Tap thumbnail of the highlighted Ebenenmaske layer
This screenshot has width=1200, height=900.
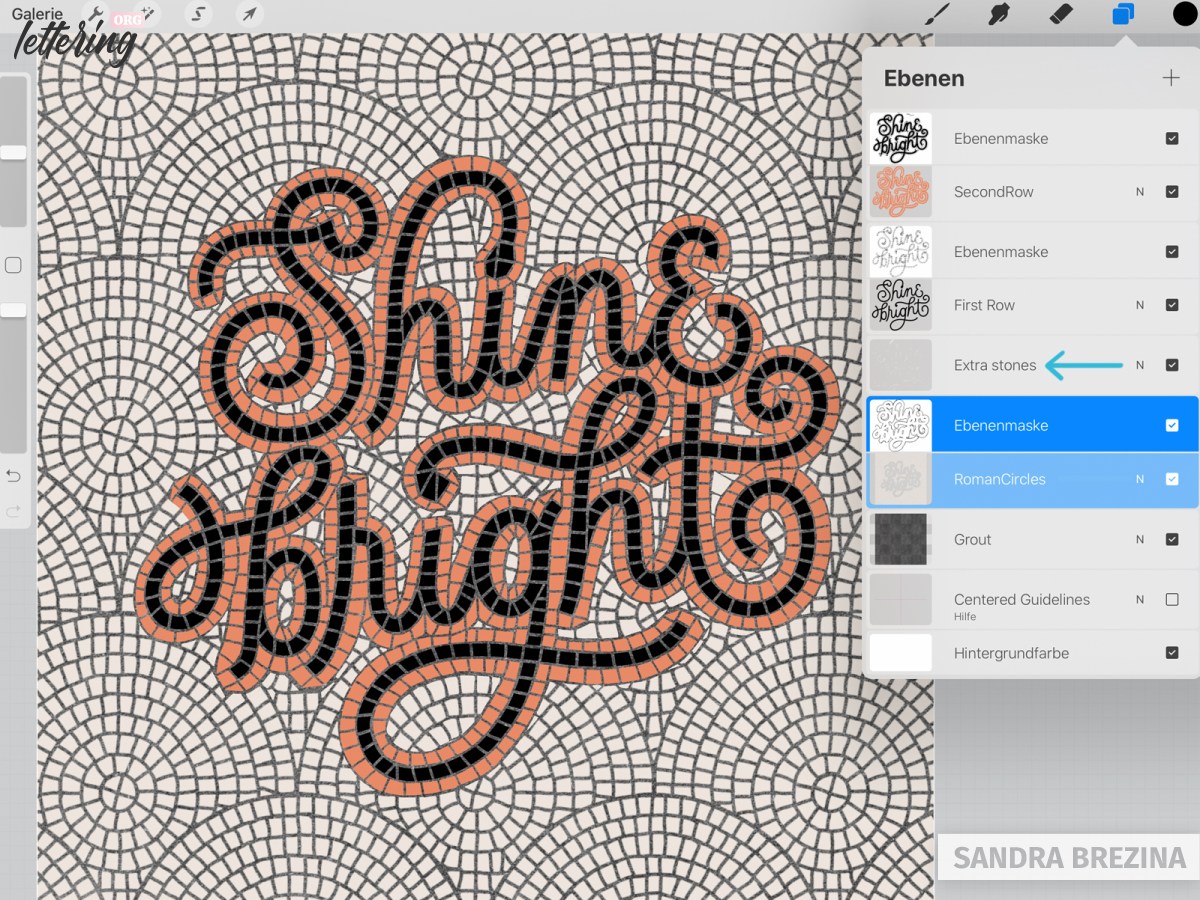(x=901, y=425)
